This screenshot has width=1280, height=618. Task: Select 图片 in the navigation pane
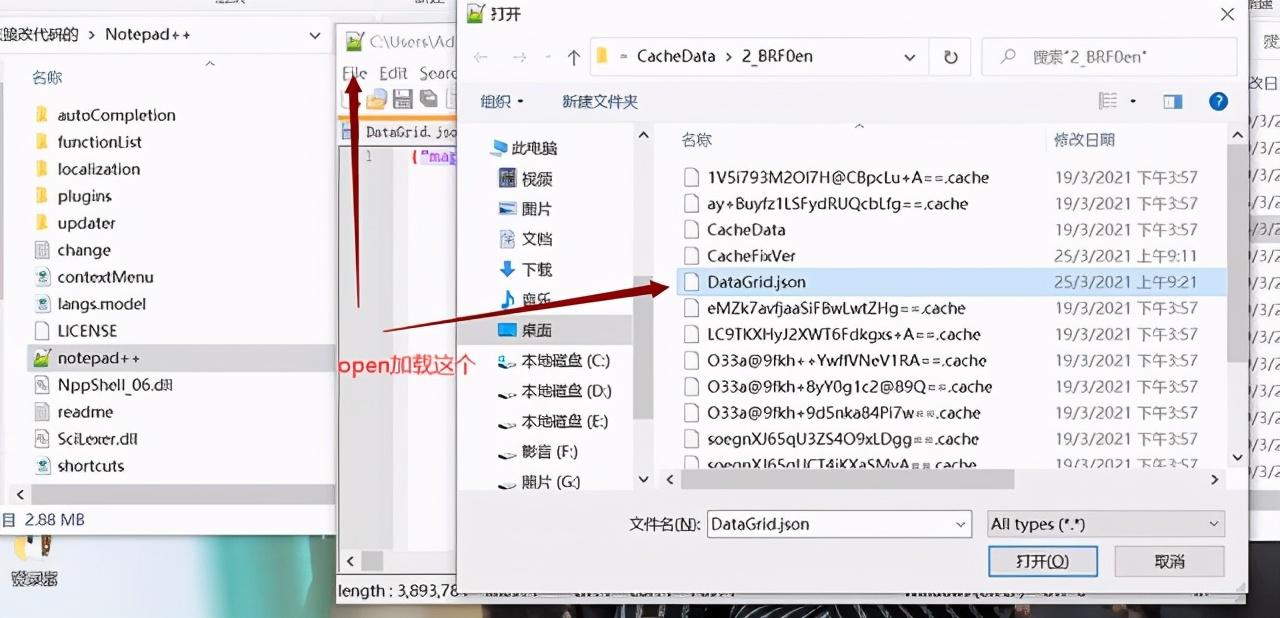coord(526,209)
